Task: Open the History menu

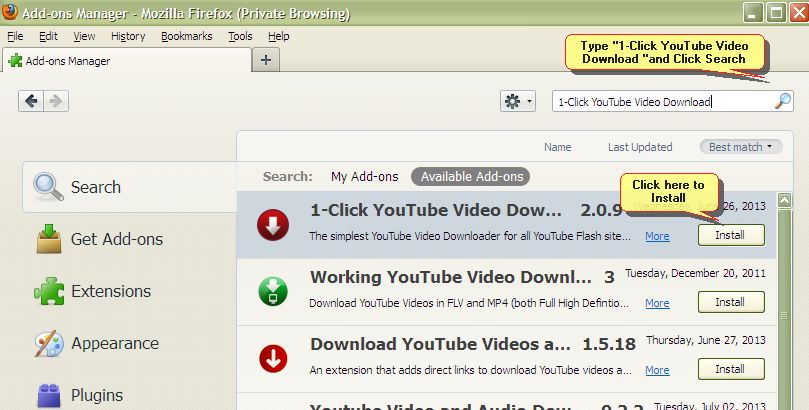Action: coord(128,36)
